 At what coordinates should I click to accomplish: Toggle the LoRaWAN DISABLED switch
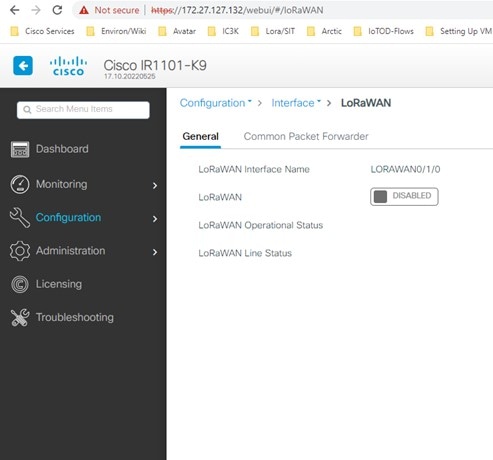point(404,197)
